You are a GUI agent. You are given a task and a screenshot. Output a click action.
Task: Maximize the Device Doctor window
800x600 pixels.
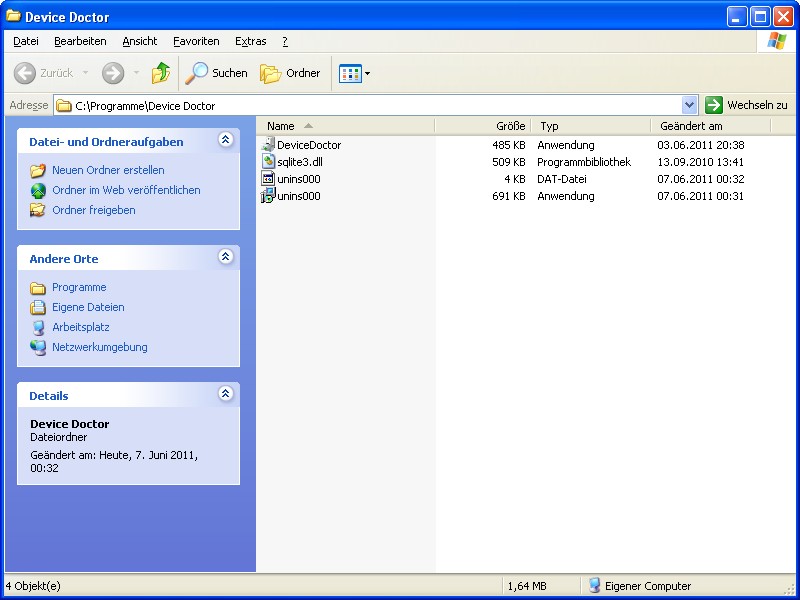(760, 17)
